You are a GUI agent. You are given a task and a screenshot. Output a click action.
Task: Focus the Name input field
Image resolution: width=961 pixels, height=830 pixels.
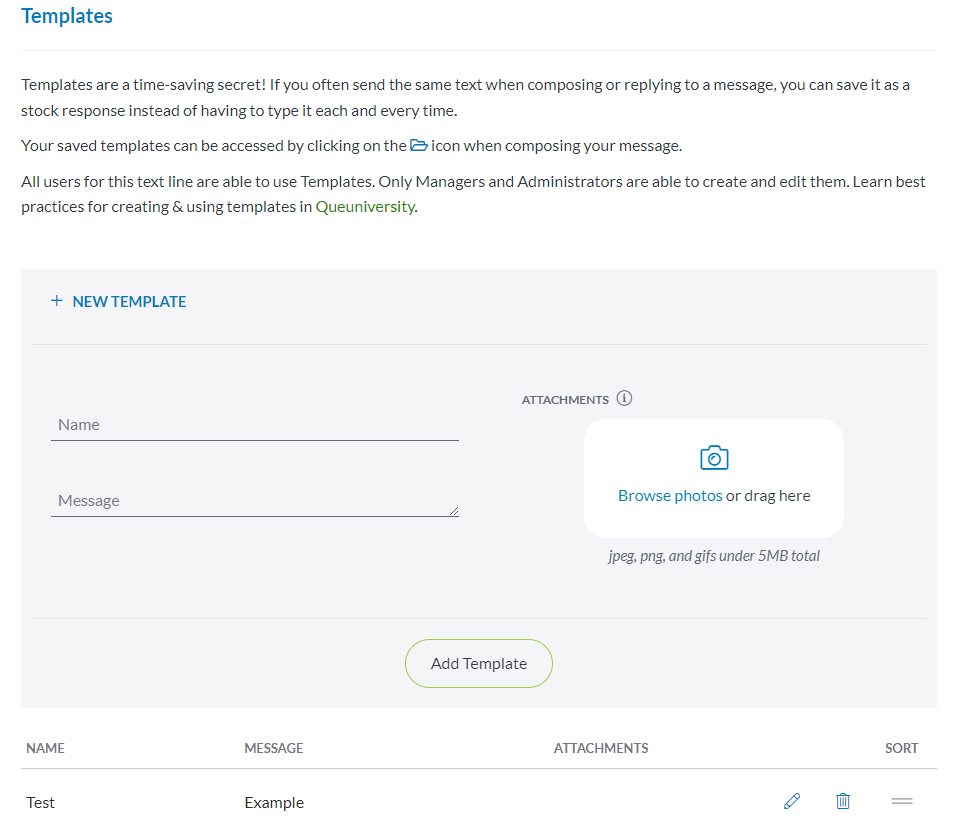tap(254, 425)
